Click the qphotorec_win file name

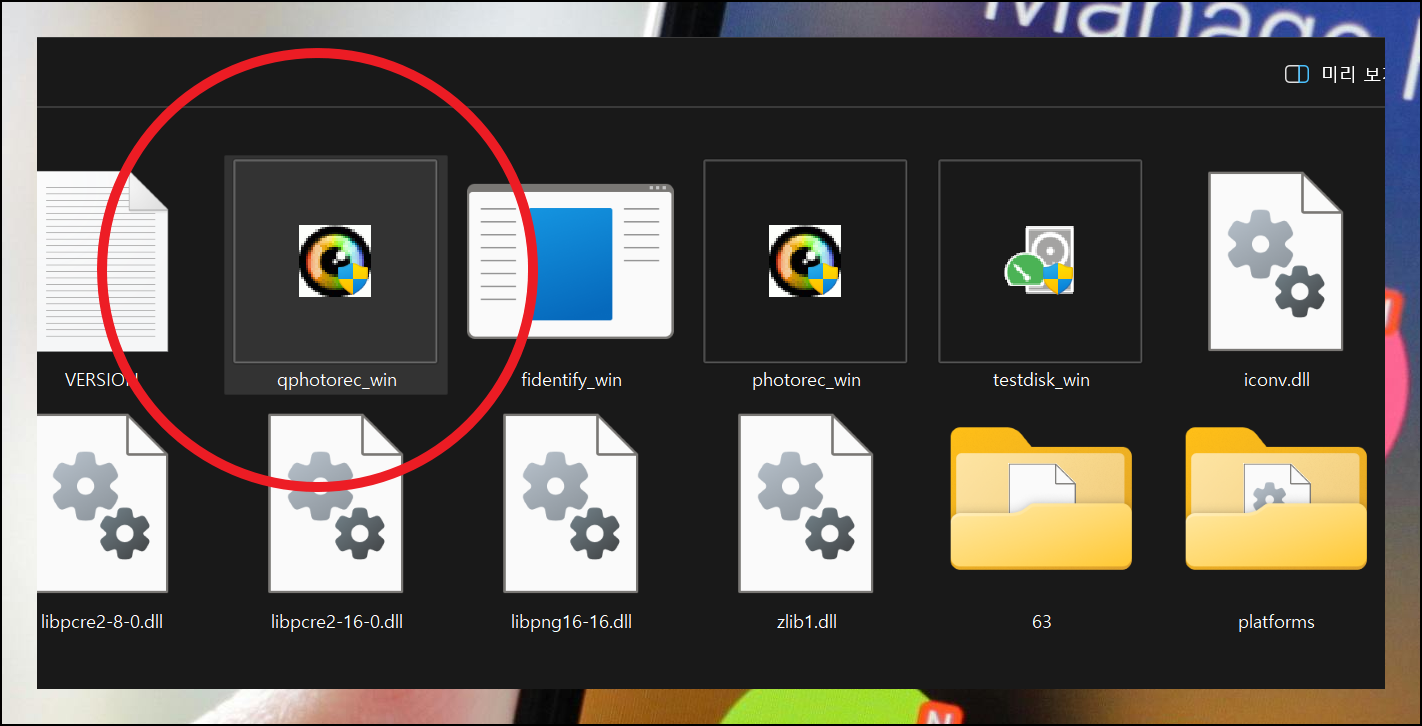pos(337,380)
